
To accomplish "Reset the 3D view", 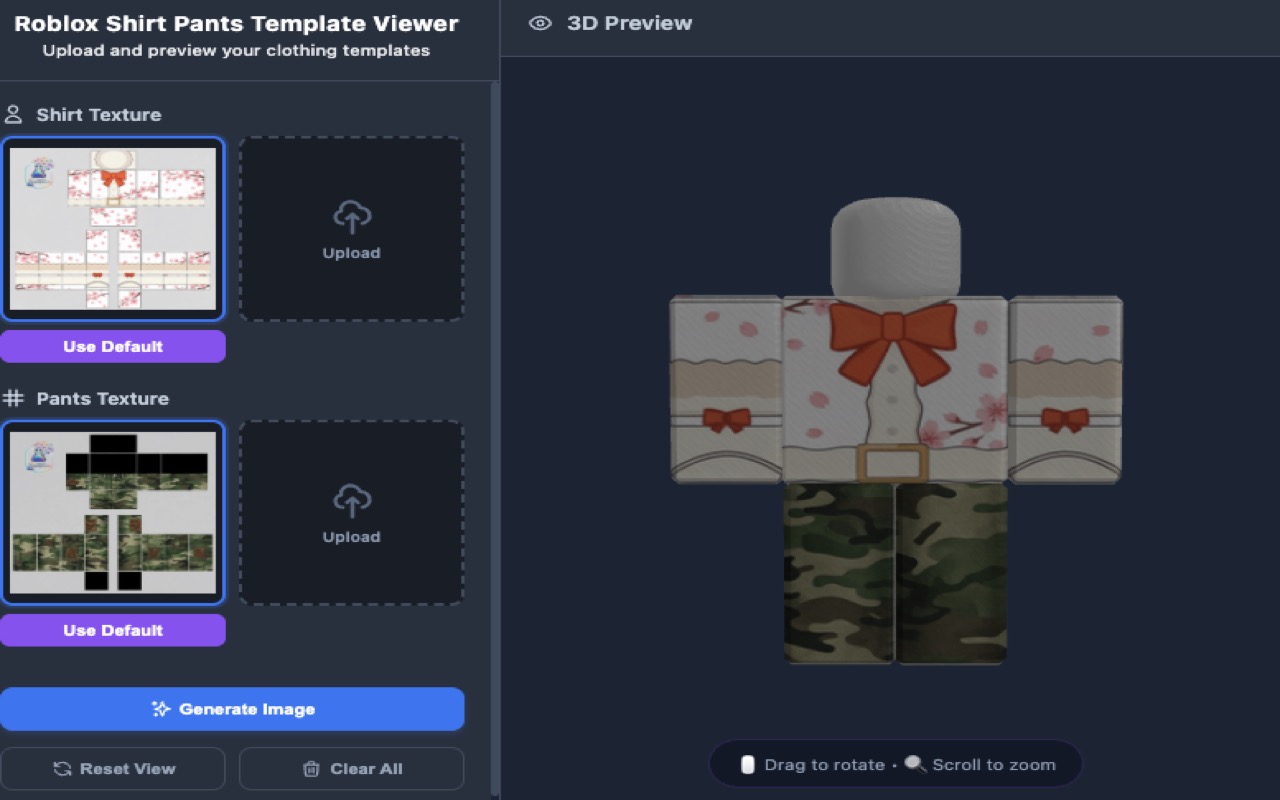I will click(113, 769).
